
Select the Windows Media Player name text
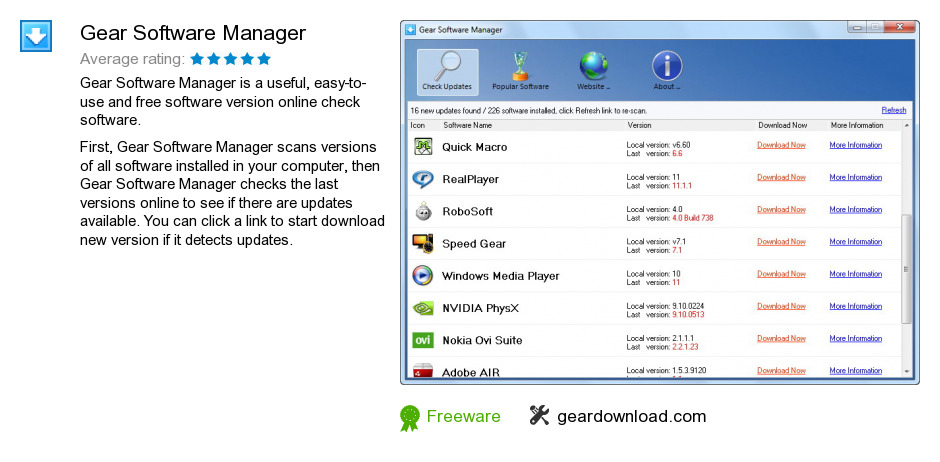pos(501,276)
